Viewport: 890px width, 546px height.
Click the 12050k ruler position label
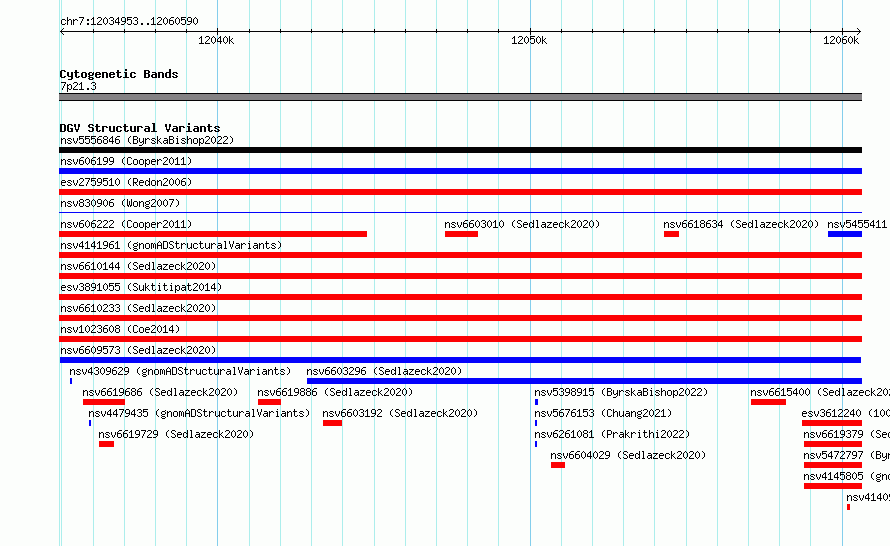(x=529, y=40)
